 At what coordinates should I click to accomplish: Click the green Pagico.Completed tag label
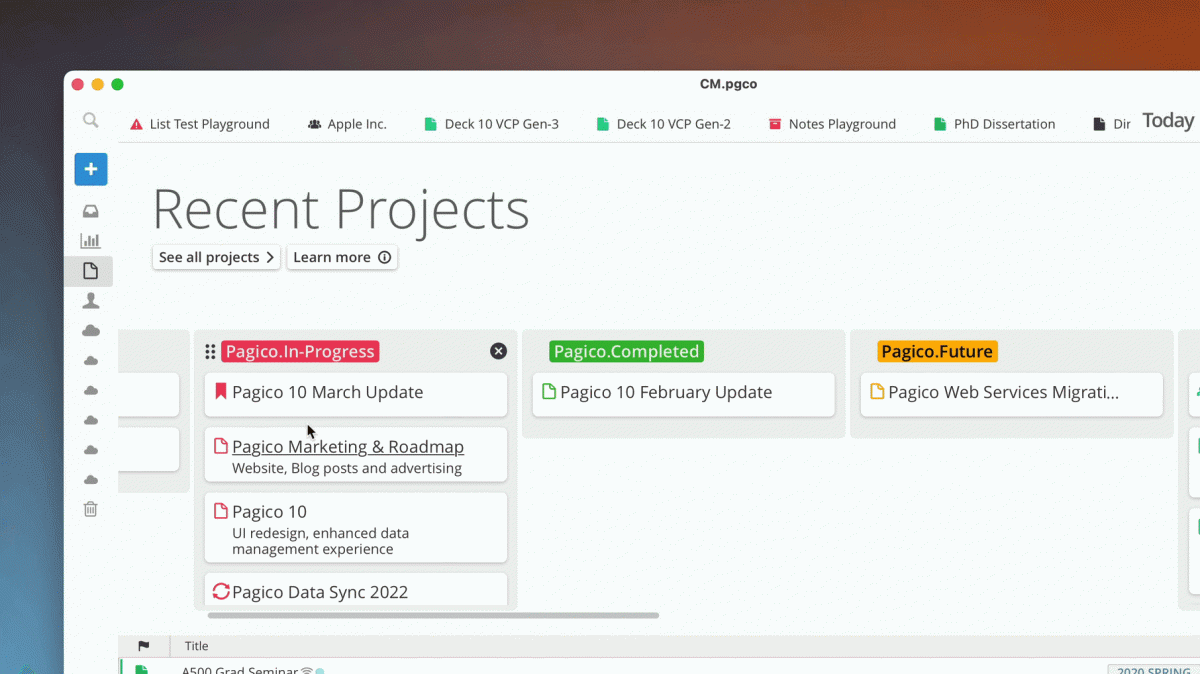626,351
